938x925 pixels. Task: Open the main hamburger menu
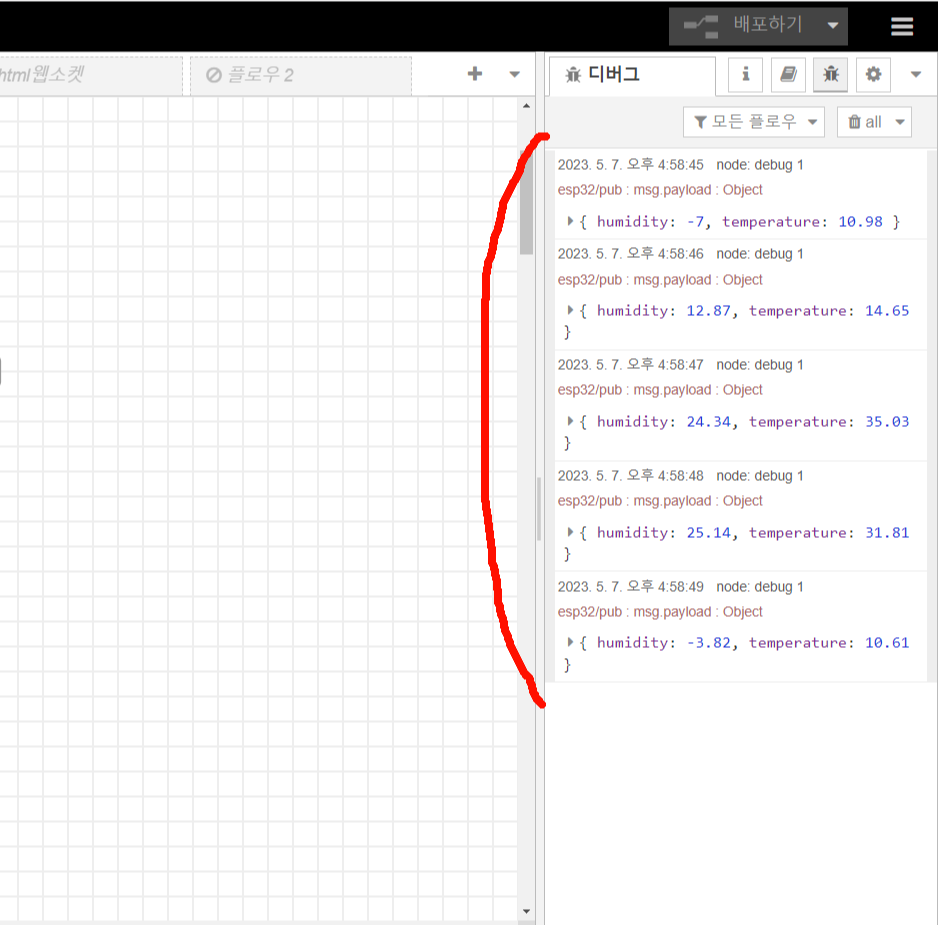[x=902, y=26]
